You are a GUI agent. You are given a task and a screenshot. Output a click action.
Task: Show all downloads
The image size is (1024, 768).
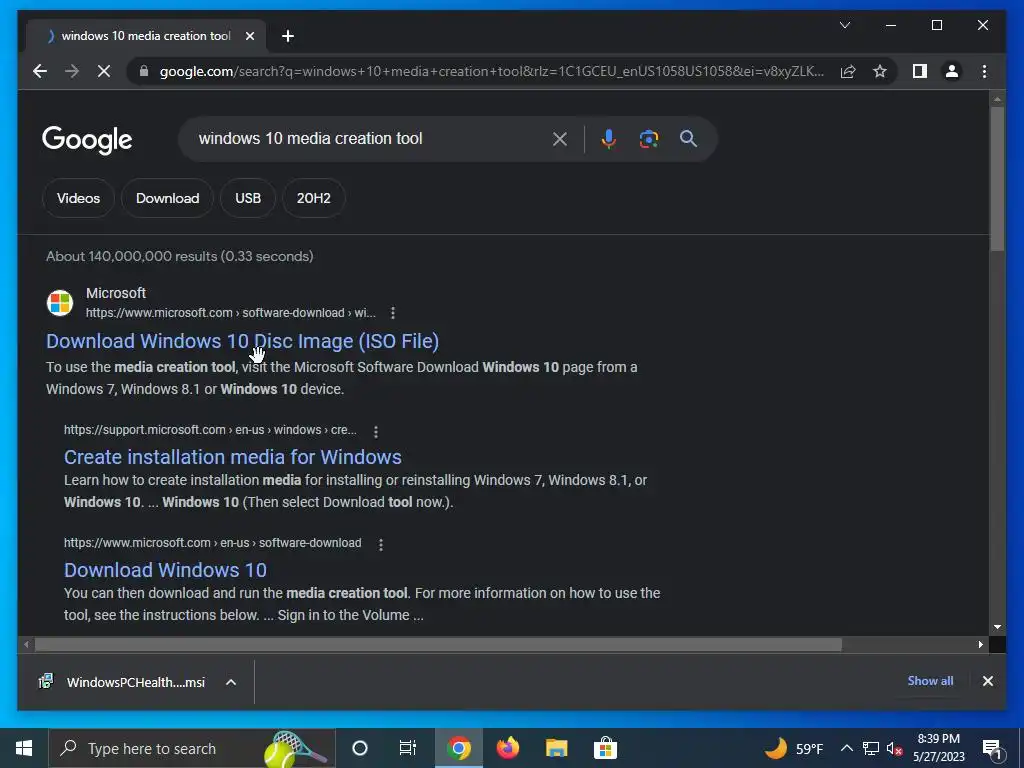(930, 680)
